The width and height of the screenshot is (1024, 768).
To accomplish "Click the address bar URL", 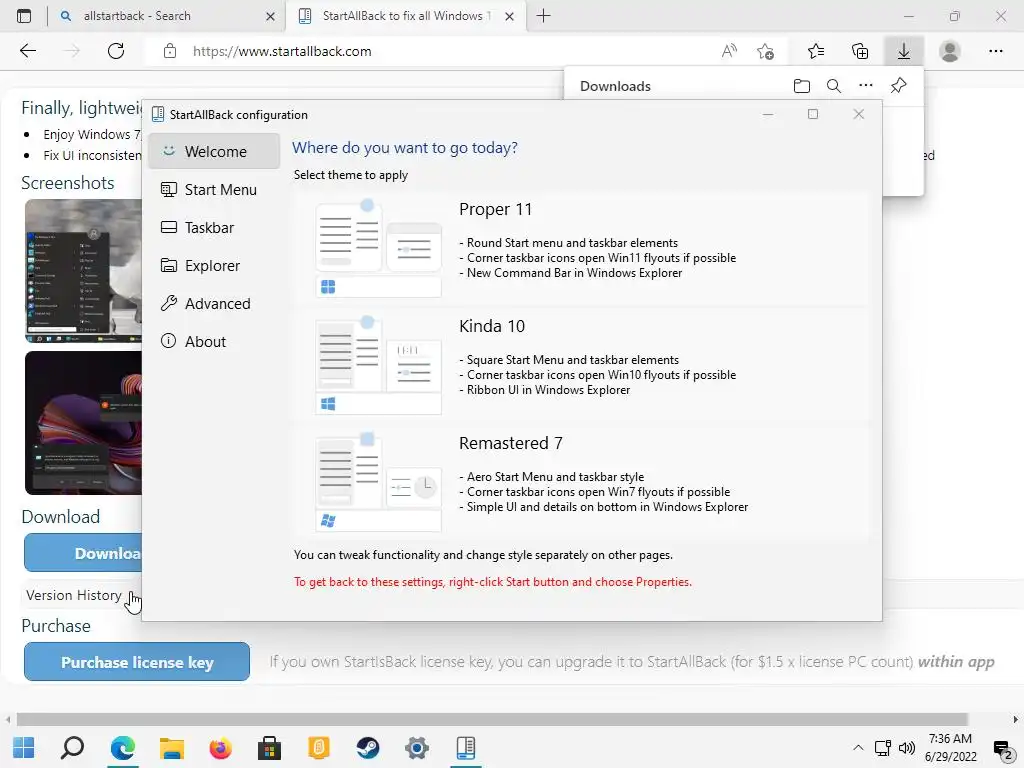I will point(282,51).
